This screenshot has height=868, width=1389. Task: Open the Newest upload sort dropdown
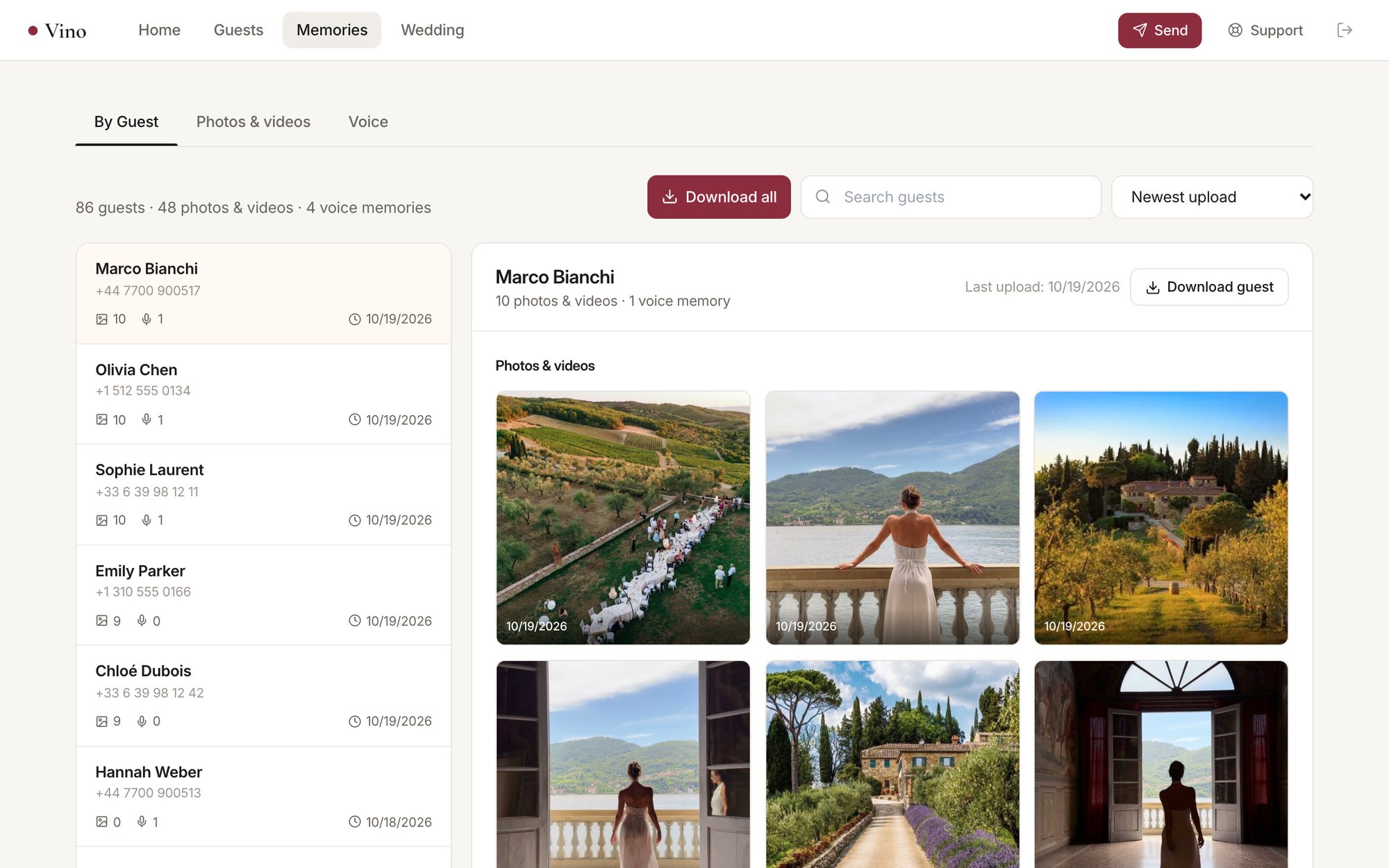(x=1212, y=197)
